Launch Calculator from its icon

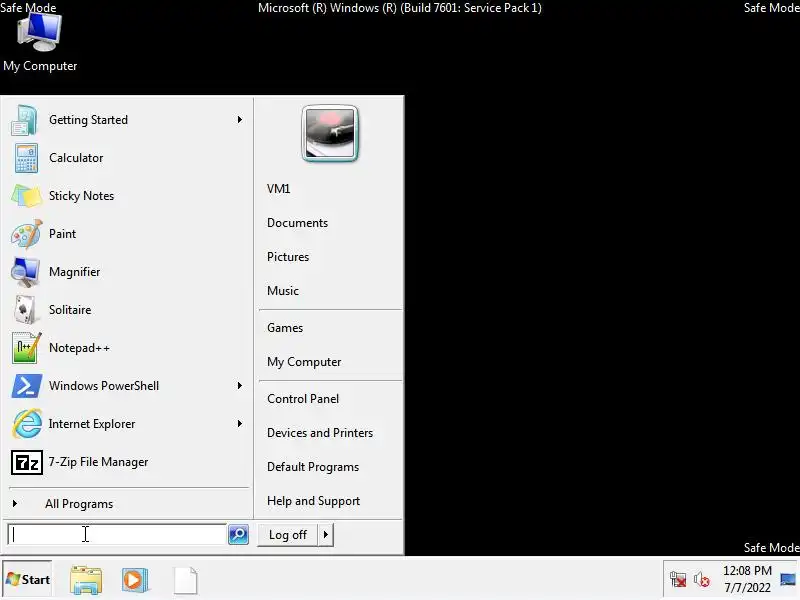[26, 158]
